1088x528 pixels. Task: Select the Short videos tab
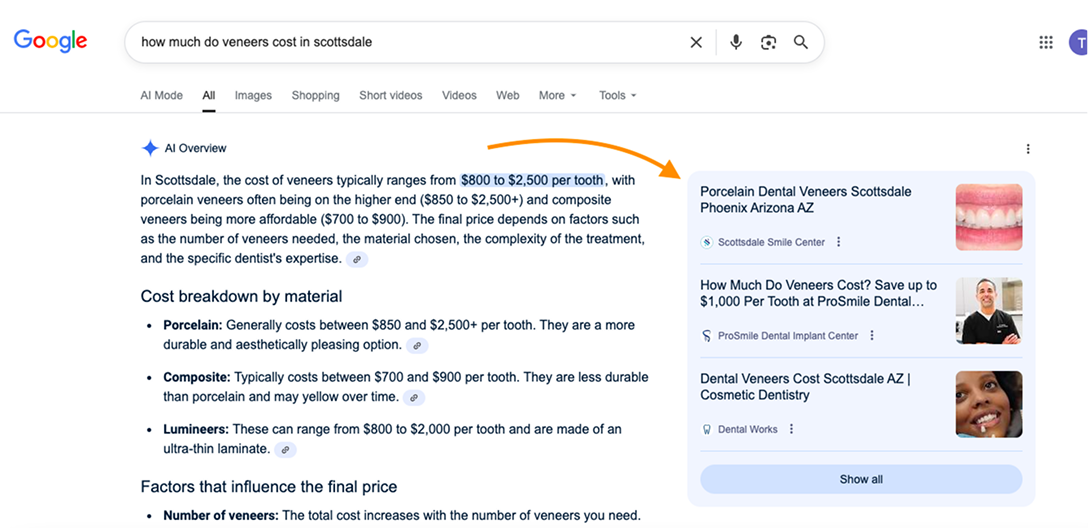[x=390, y=96]
